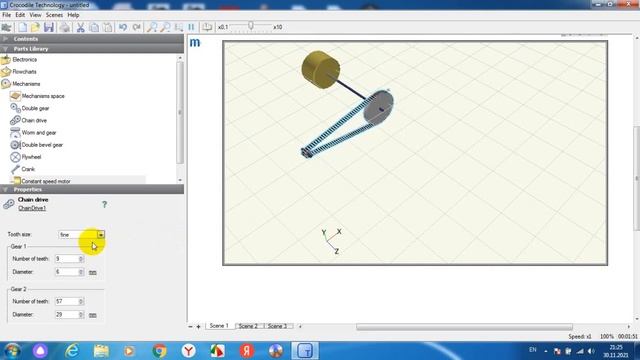640x360 pixels.
Task: Click the Zoom in magnifier icon
Action: 152,27
